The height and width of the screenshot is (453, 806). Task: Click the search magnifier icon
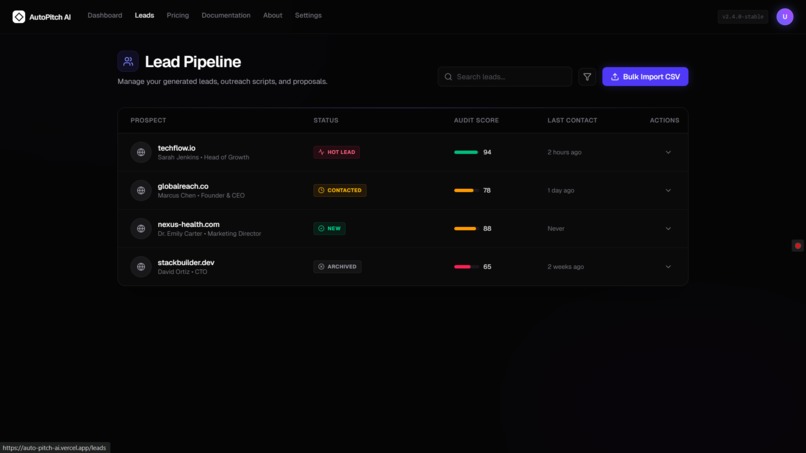(x=448, y=77)
